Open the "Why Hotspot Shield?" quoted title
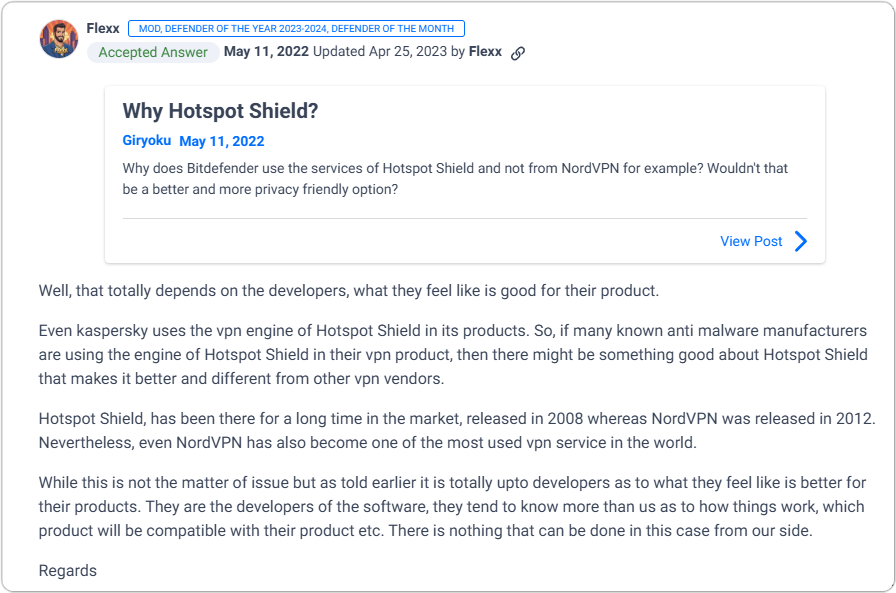 coord(220,111)
